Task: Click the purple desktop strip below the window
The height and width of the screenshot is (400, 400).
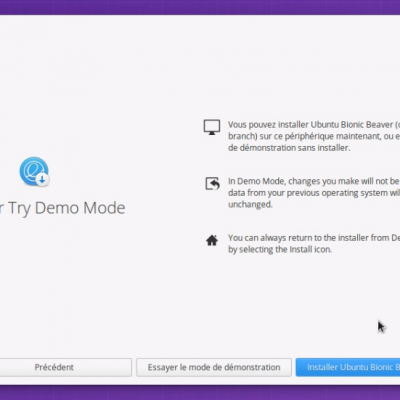Action: click(x=200, y=393)
